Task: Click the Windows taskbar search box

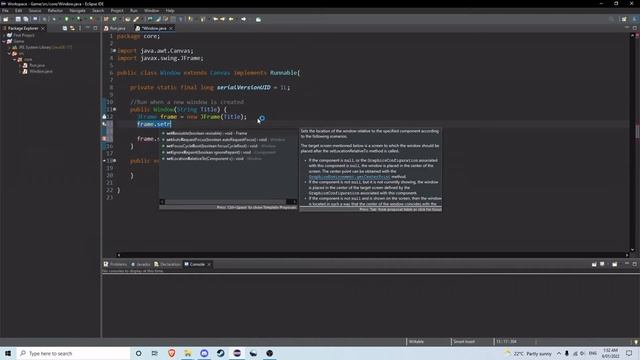Action: click(73, 353)
